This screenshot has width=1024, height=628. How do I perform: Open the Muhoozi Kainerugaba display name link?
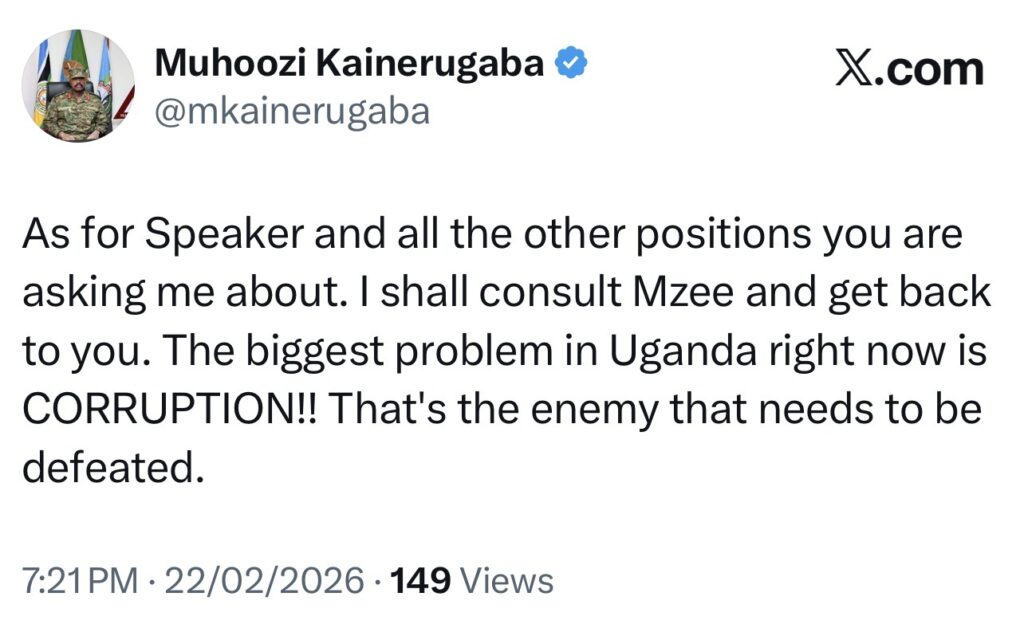click(x=350, y=65)
